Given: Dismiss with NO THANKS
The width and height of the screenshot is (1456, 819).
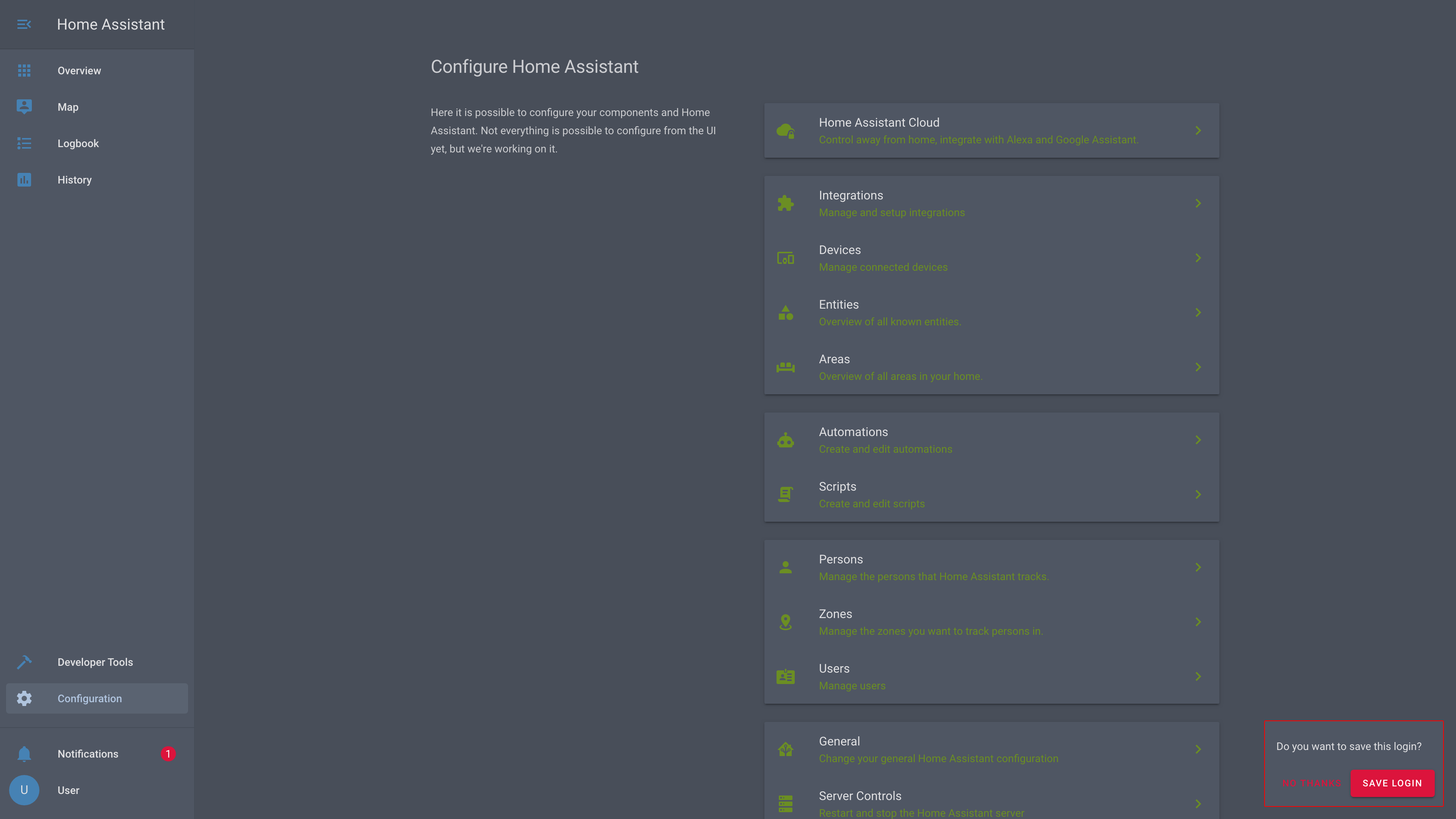Looking at the screenshot, I should point(1311,783).
